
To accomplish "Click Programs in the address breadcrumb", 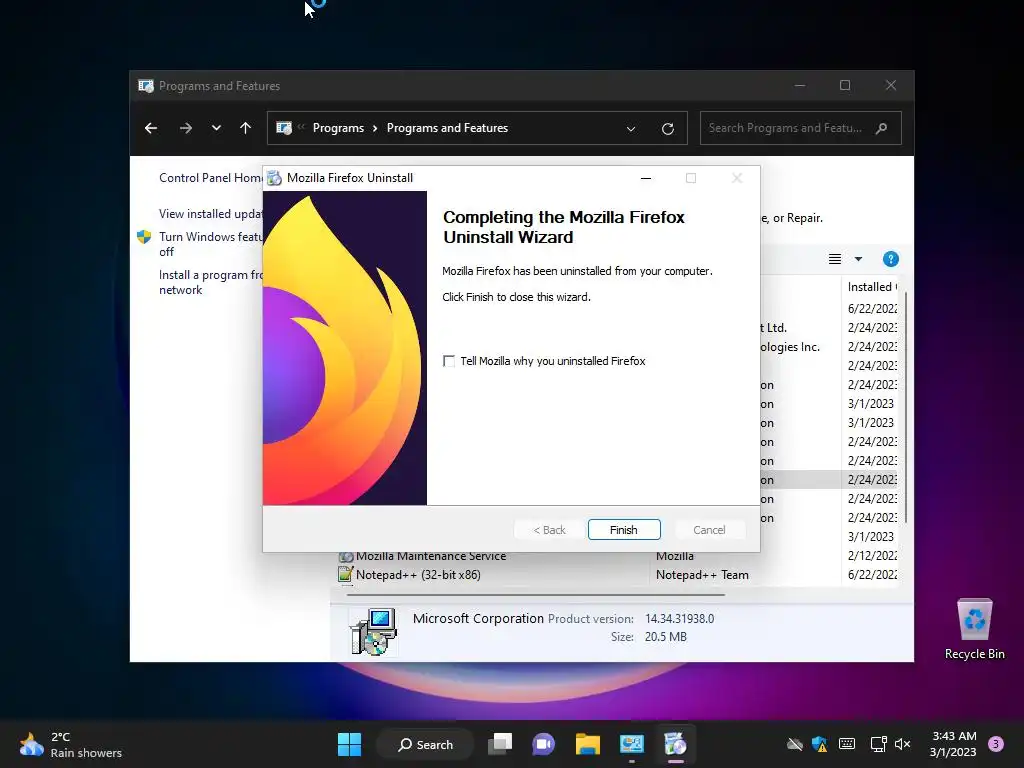I will click(338, 128).
